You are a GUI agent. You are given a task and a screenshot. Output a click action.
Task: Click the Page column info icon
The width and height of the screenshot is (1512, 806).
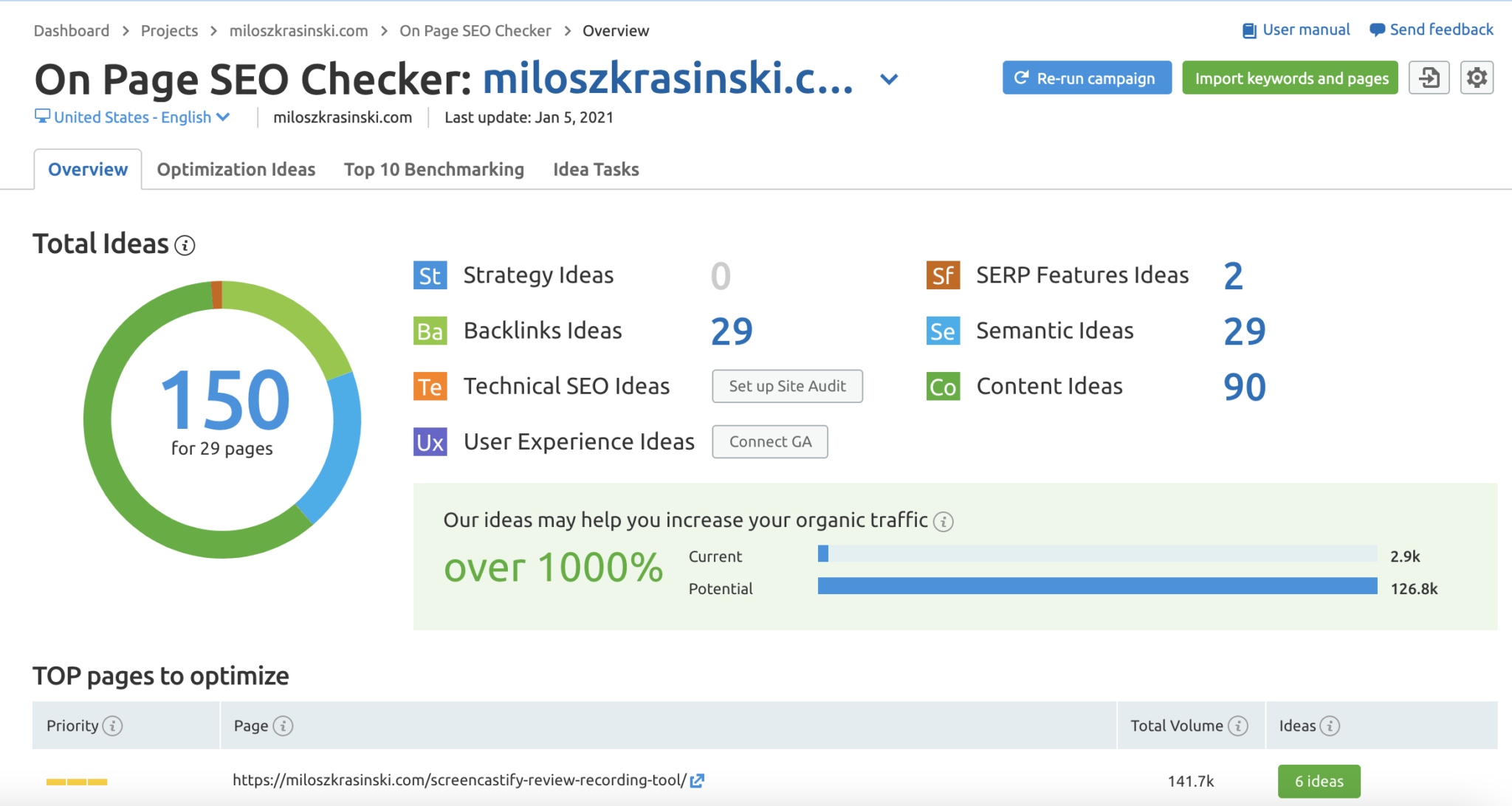tap(283, 726)
